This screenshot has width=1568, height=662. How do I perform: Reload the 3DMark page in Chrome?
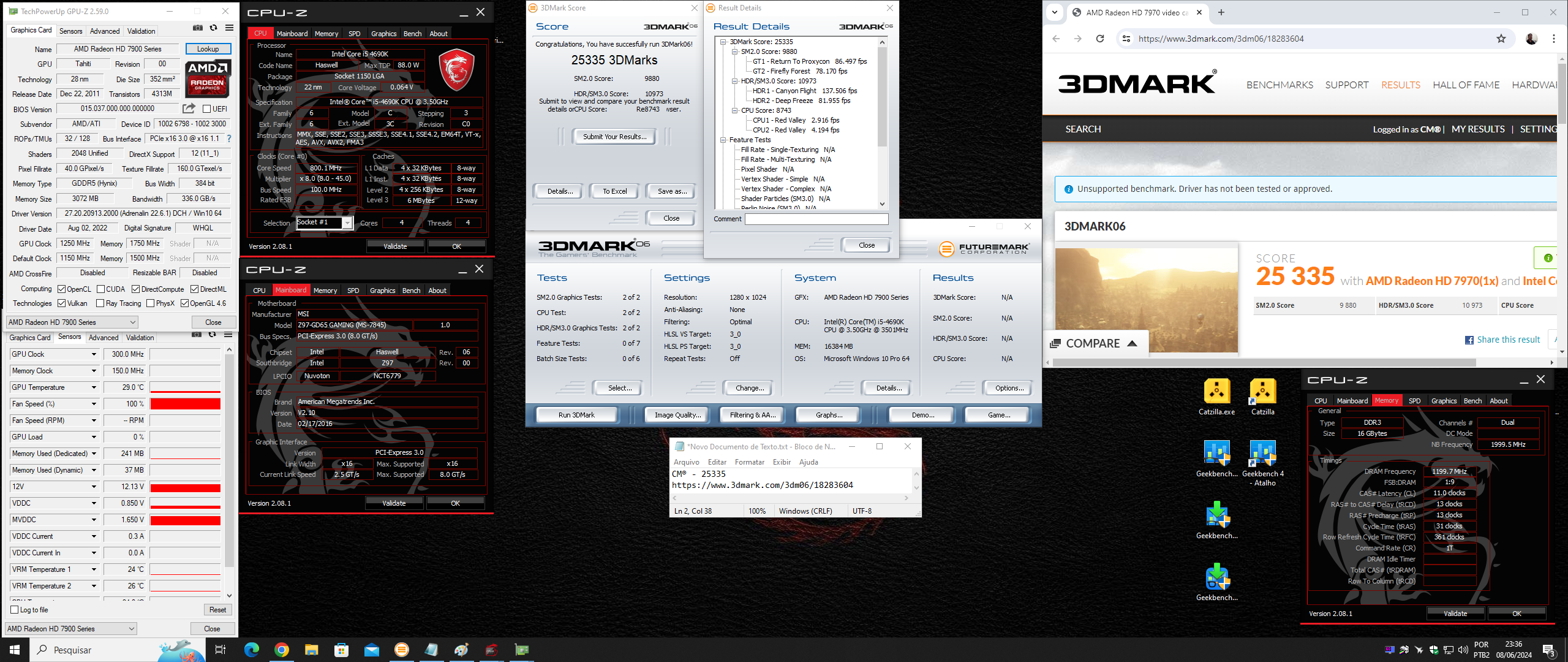pos(1100,39)
